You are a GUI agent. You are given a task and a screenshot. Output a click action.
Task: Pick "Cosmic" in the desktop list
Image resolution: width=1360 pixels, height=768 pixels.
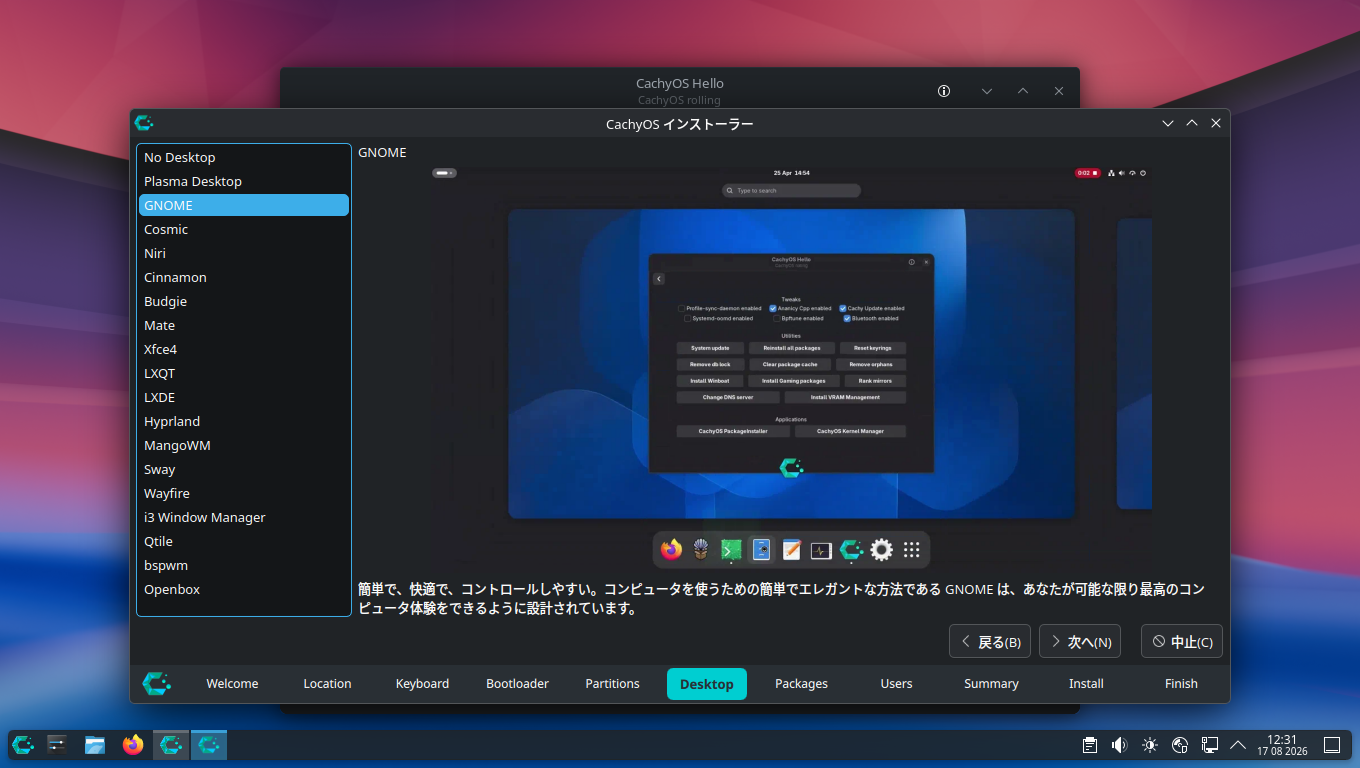[x=244, y=229]
